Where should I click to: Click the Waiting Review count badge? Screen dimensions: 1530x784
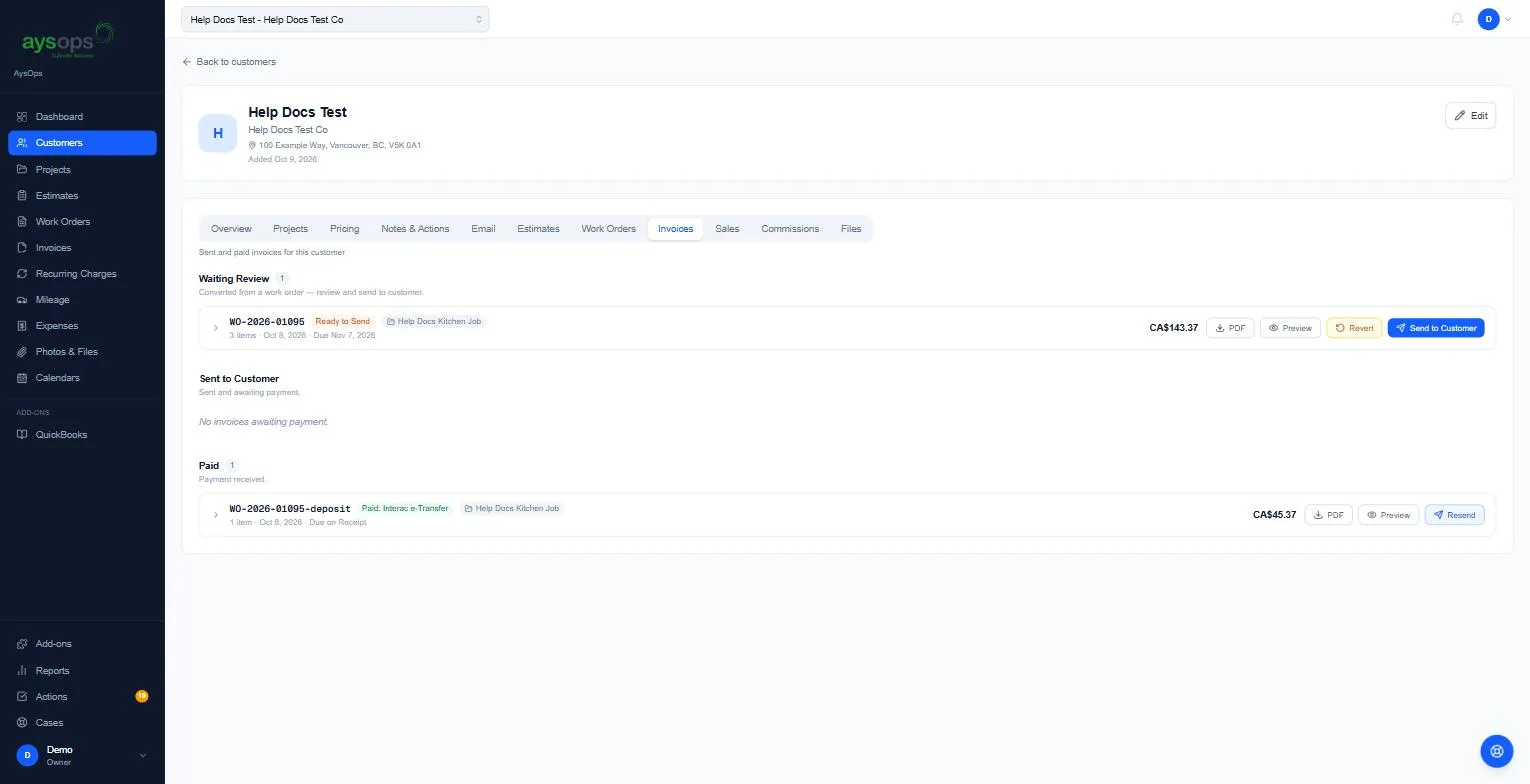(x=282, y=279)
